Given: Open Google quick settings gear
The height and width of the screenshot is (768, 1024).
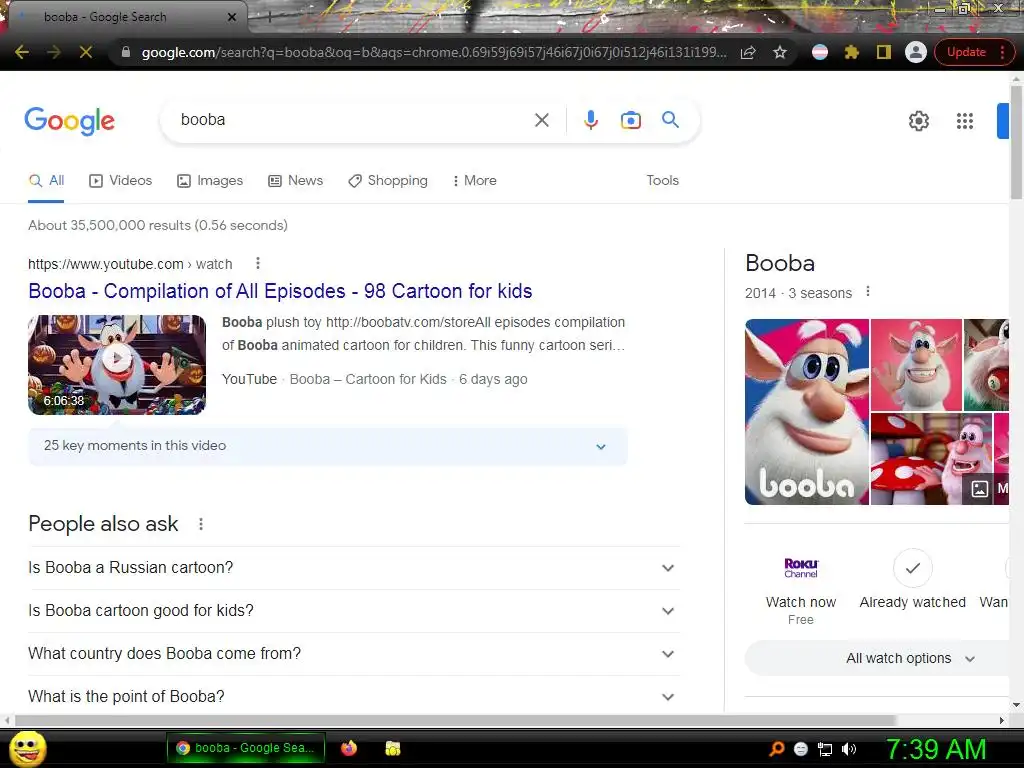Looking at the screenshot, I should 919,121.
